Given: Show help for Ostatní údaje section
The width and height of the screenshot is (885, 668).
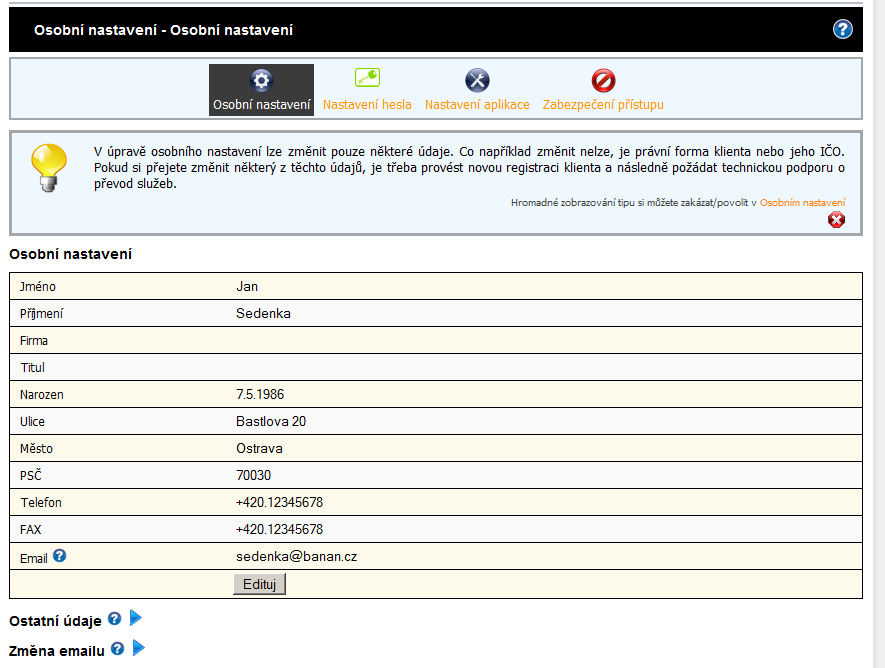Looking at the screenshot, I should (114, 620).
